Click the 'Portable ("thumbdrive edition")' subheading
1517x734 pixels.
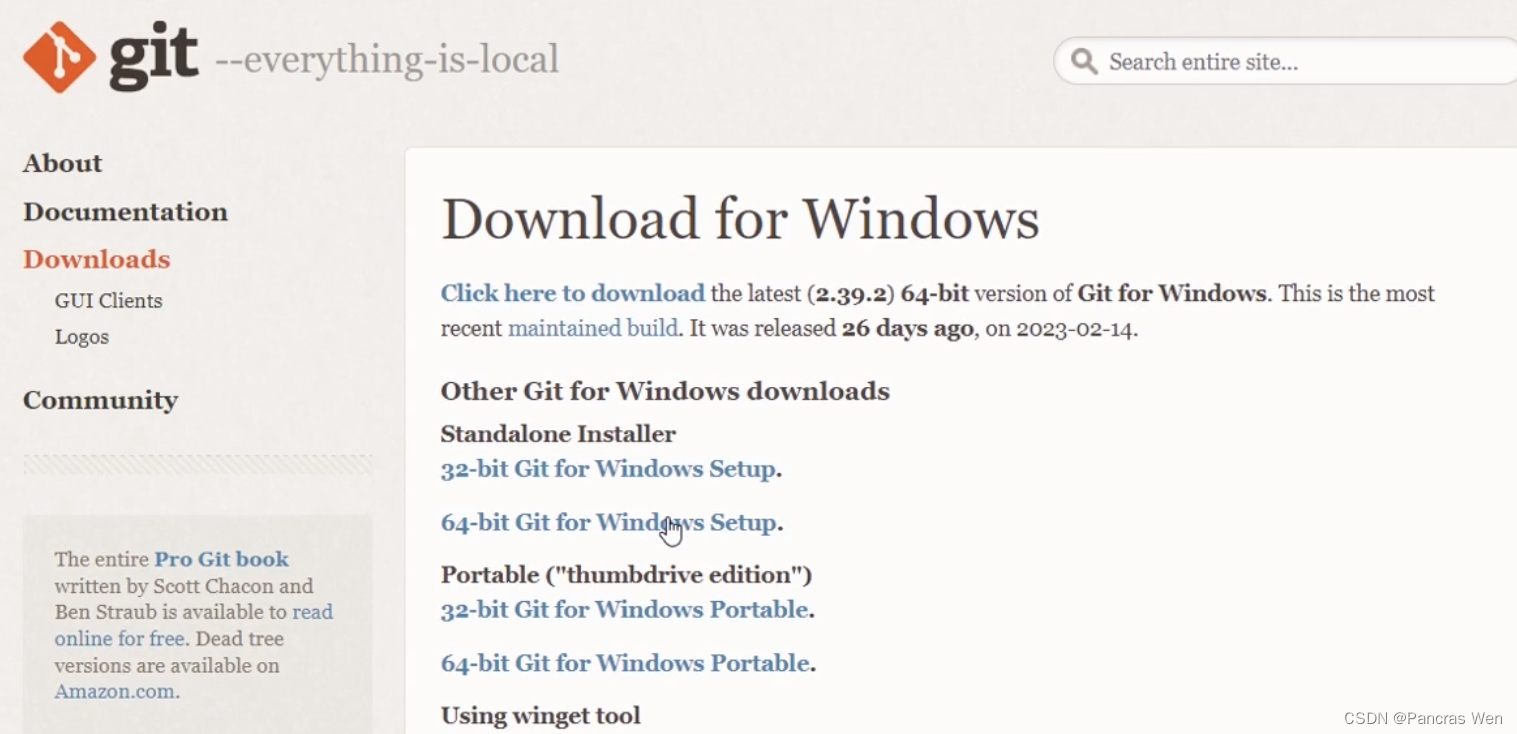626,575
